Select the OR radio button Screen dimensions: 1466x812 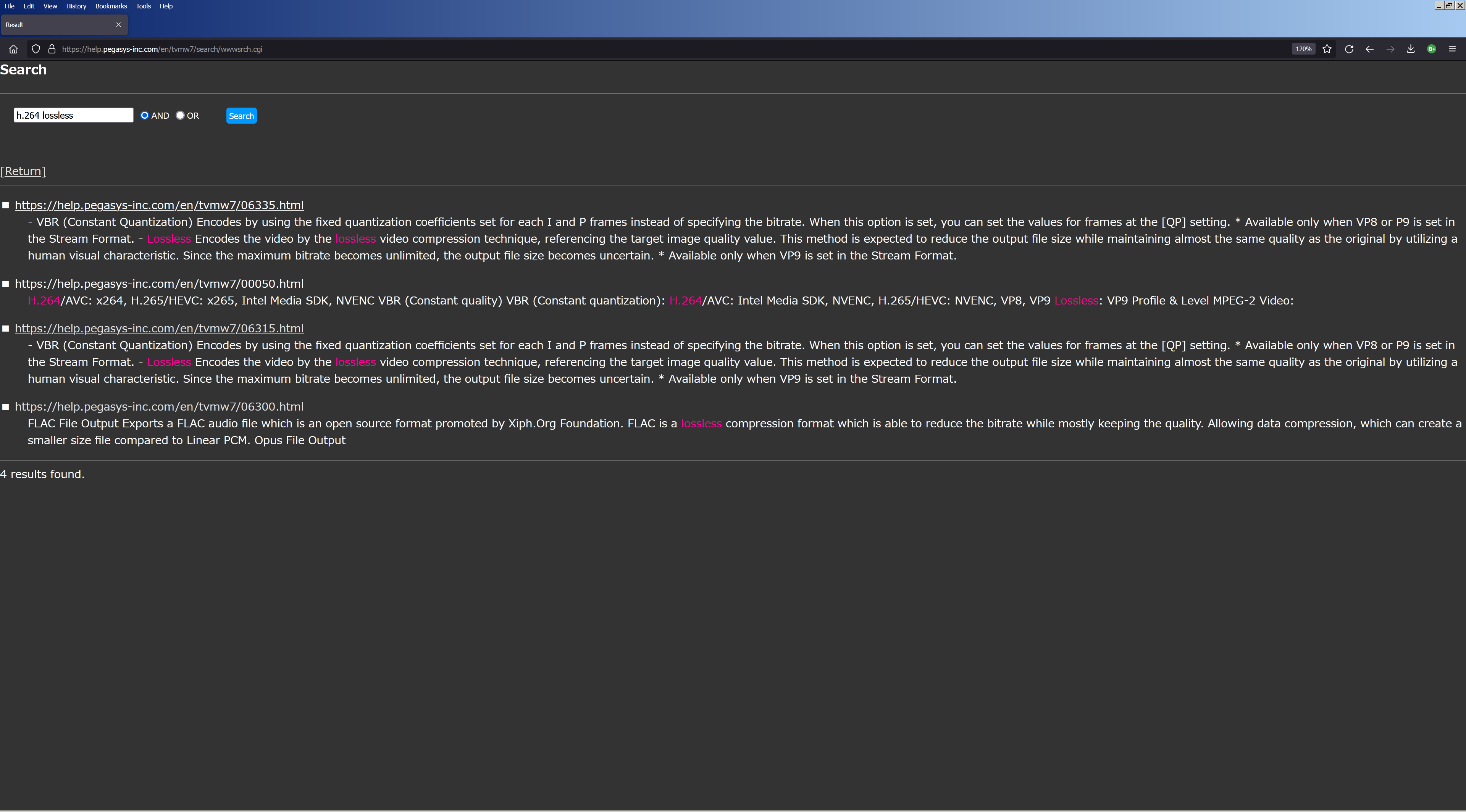[x=181, y=116]
